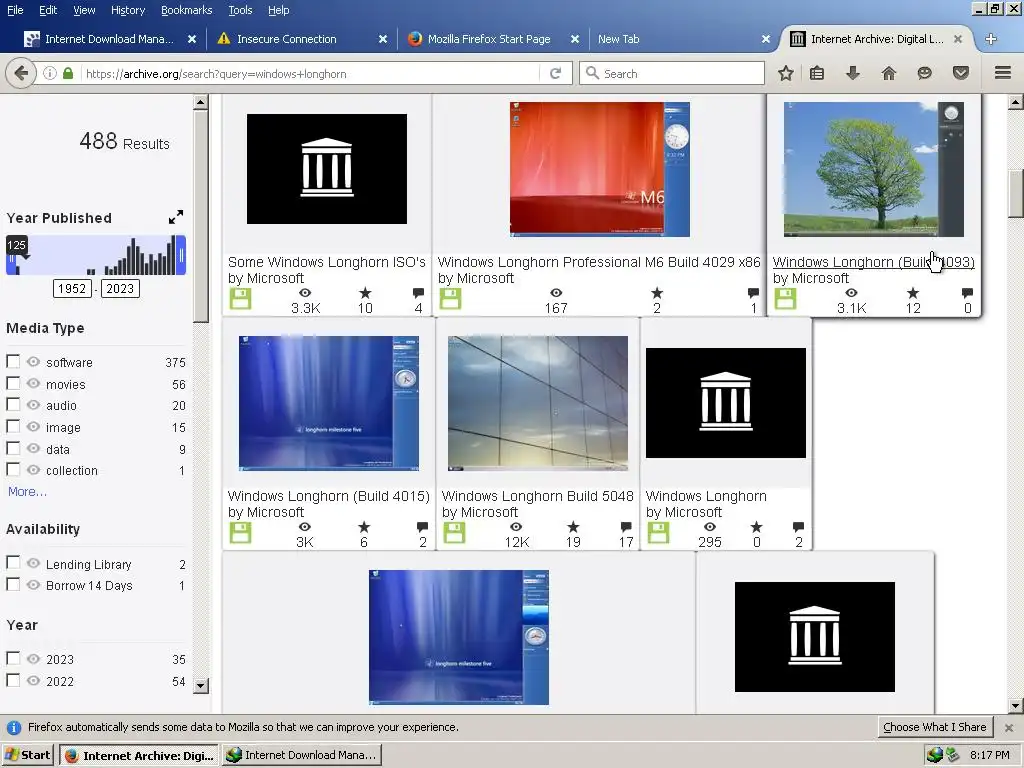Open the Windows Start button
This screenshot has height=768, width=1024.
pyautogui.click(x=27, y=755)
